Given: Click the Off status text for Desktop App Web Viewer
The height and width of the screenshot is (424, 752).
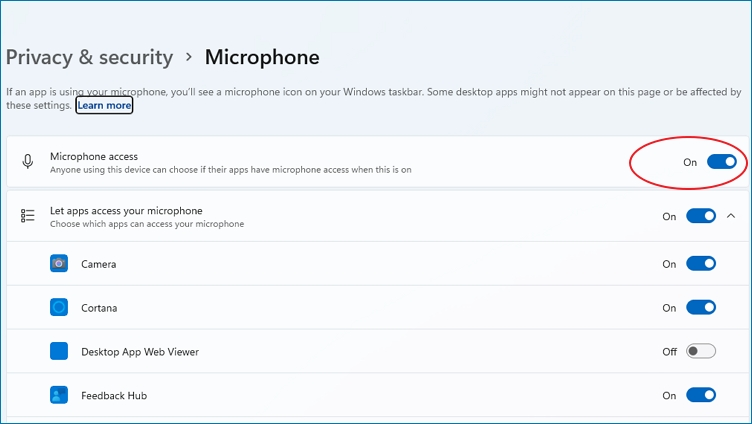Looking at the screenshot, I should coord(670,352).
